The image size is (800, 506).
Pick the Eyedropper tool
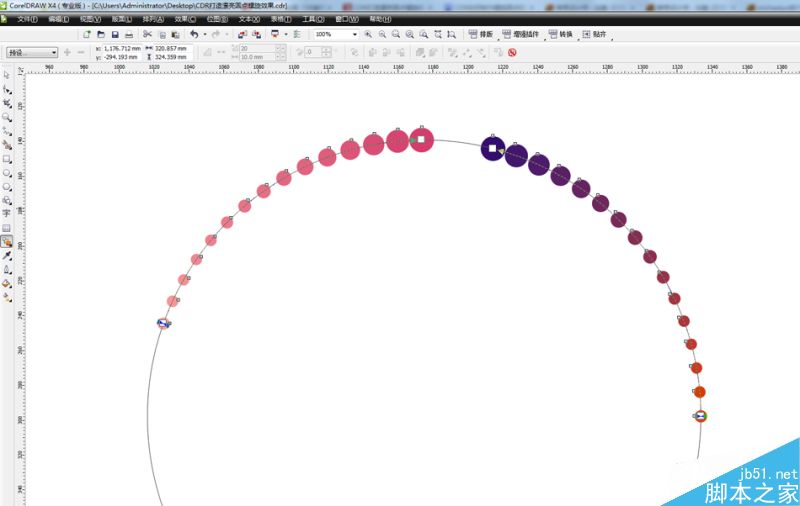click(x=7, y=256)
